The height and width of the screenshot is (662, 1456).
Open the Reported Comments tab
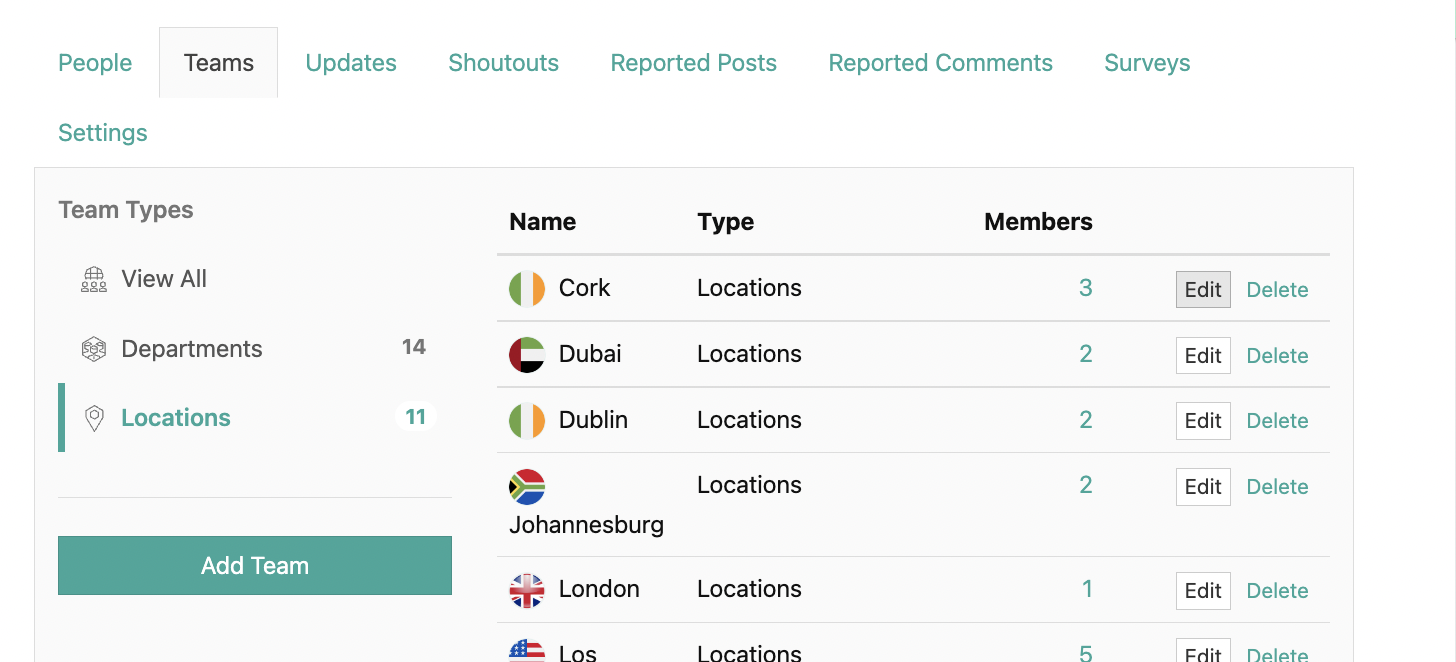pos(941,63)
